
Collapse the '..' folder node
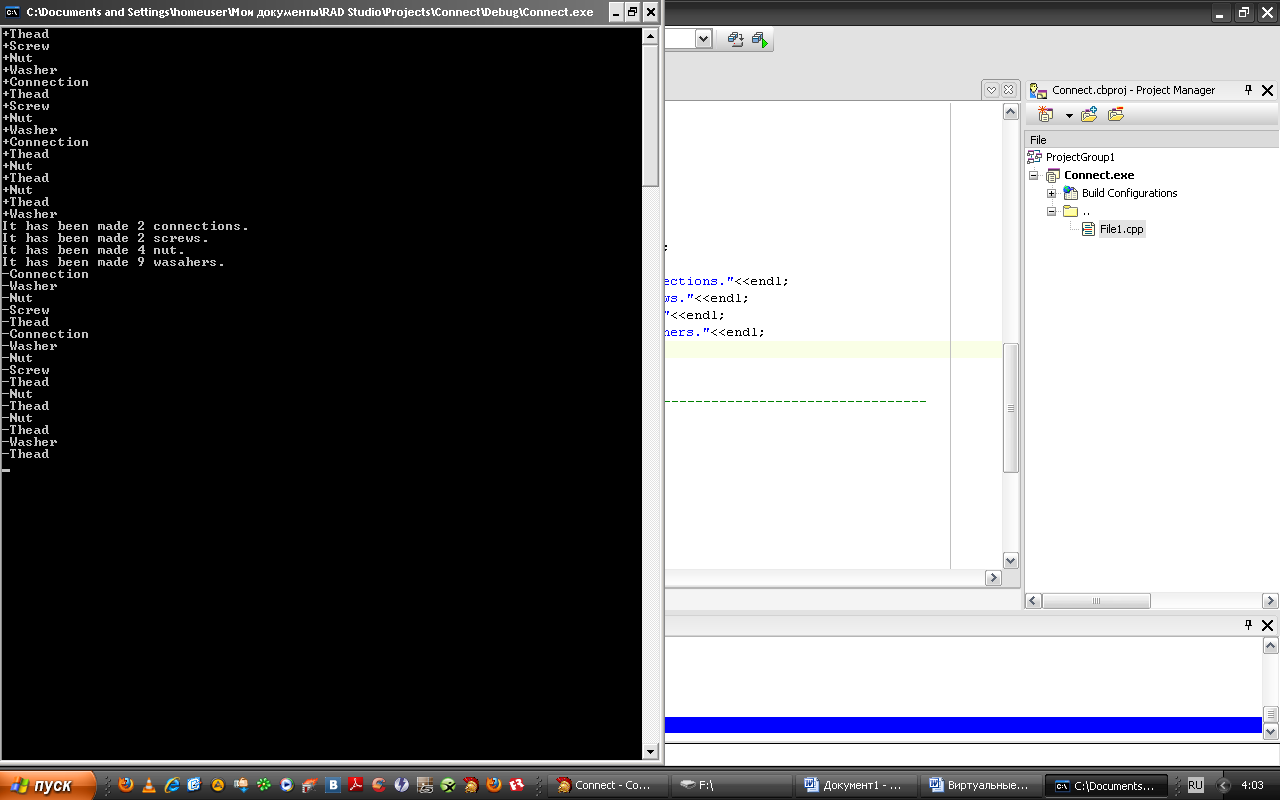coord(1052,211)
